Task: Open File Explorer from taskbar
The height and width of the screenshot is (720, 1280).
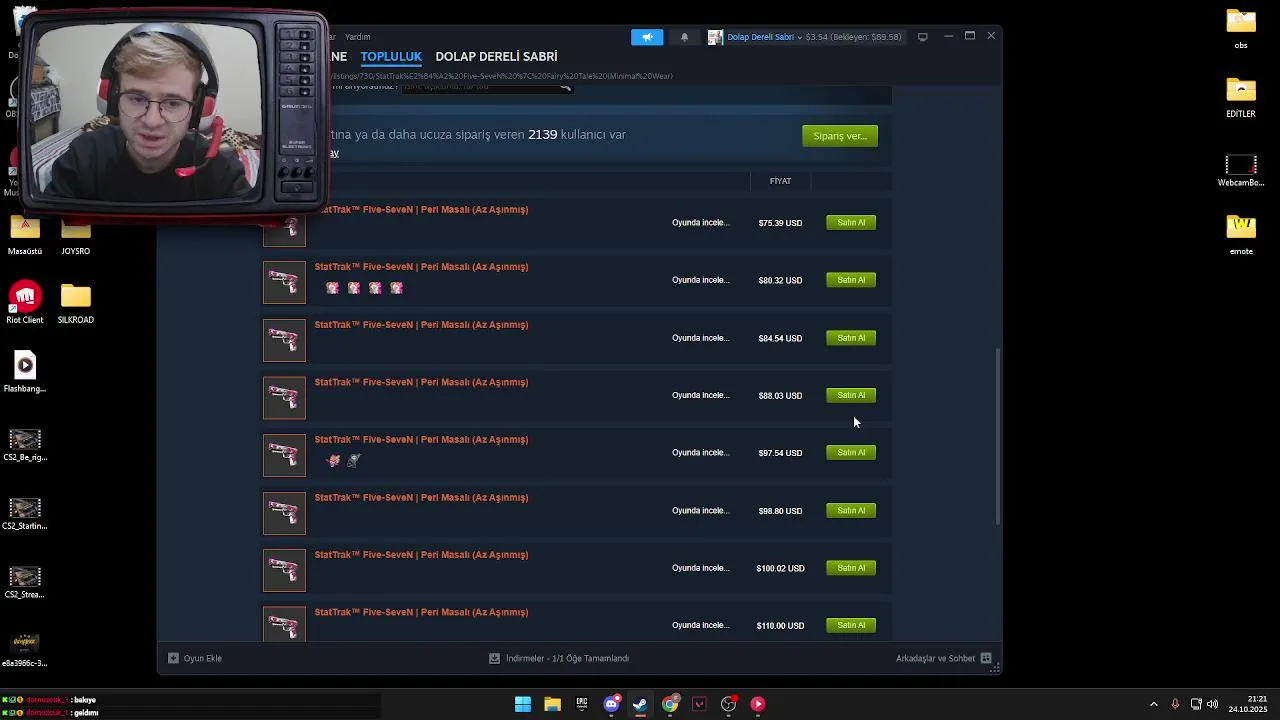Action: 552,704
